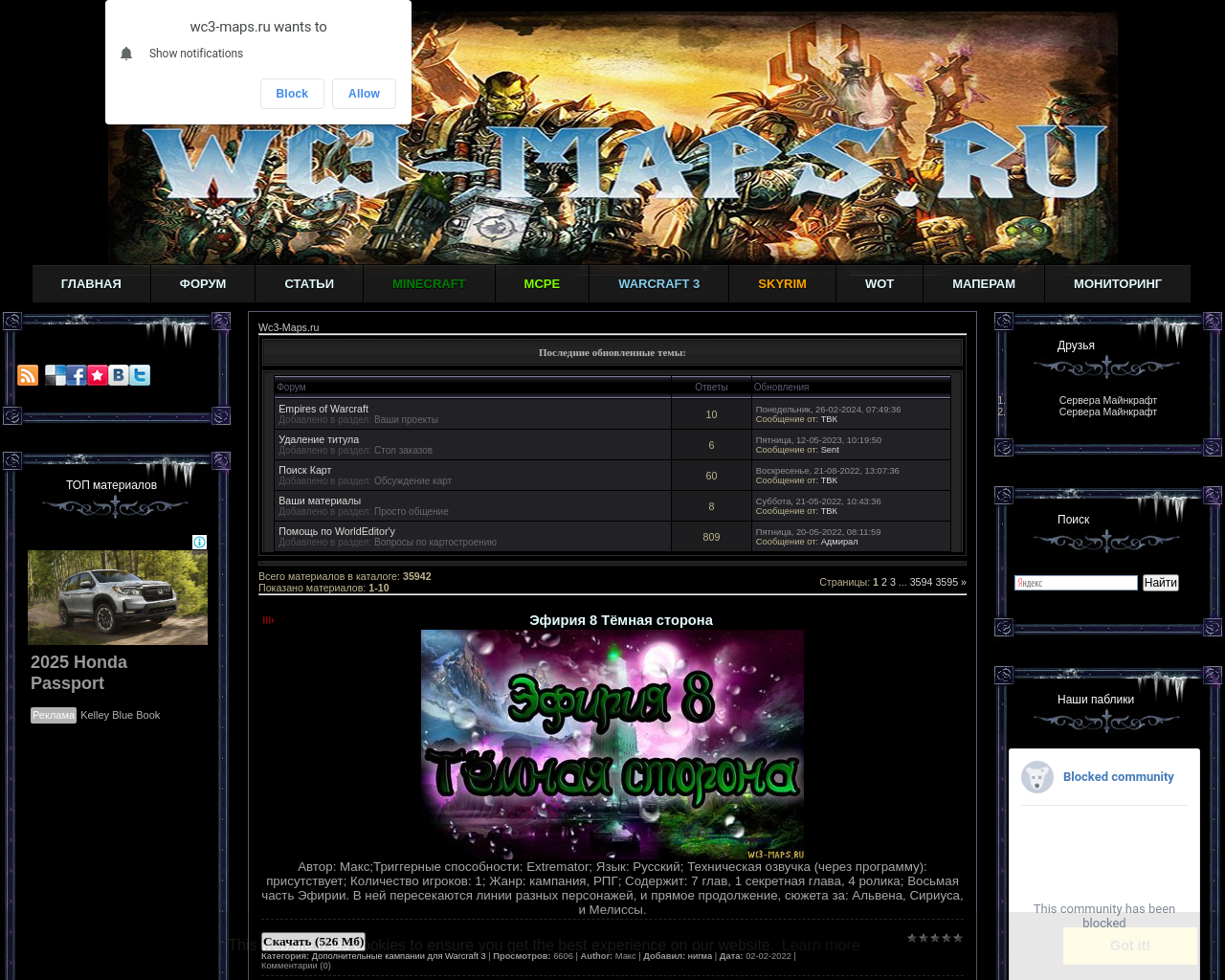The height and width of the screenshot is (980, 1225).
Task: Open the МОНИТОРИНГ menu item
Action: pyautogui.click(x=1118, y=284)
